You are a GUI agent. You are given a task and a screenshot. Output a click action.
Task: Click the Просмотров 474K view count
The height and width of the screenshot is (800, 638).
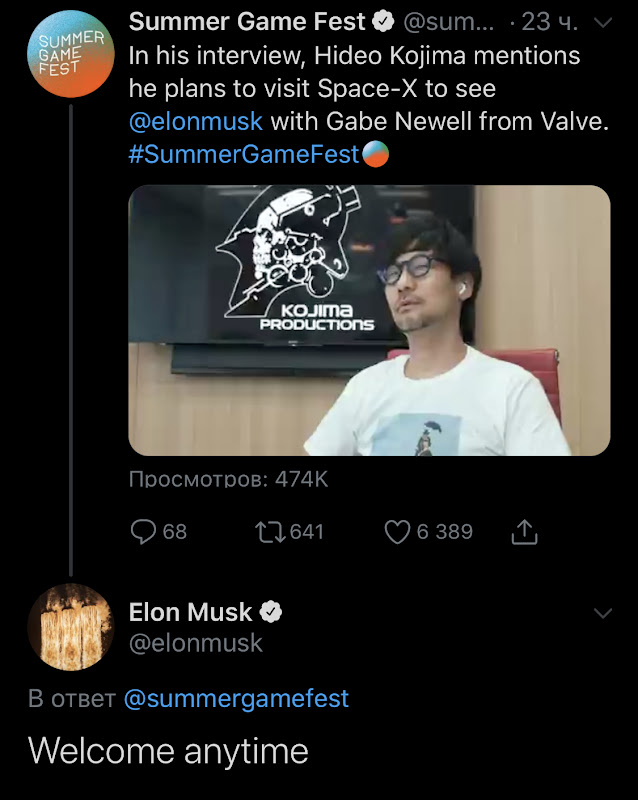pos(228,480)
